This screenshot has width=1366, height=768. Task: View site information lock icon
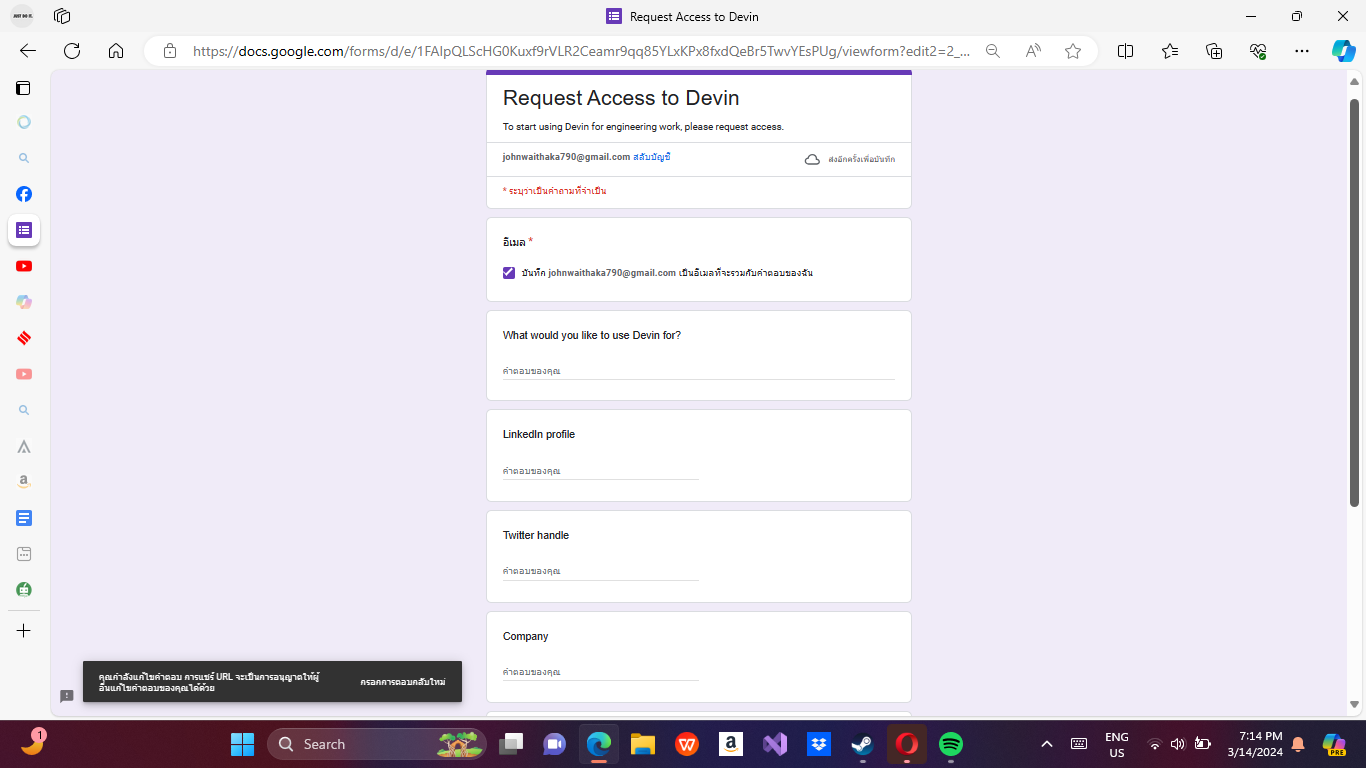click(x=170, y=51)
